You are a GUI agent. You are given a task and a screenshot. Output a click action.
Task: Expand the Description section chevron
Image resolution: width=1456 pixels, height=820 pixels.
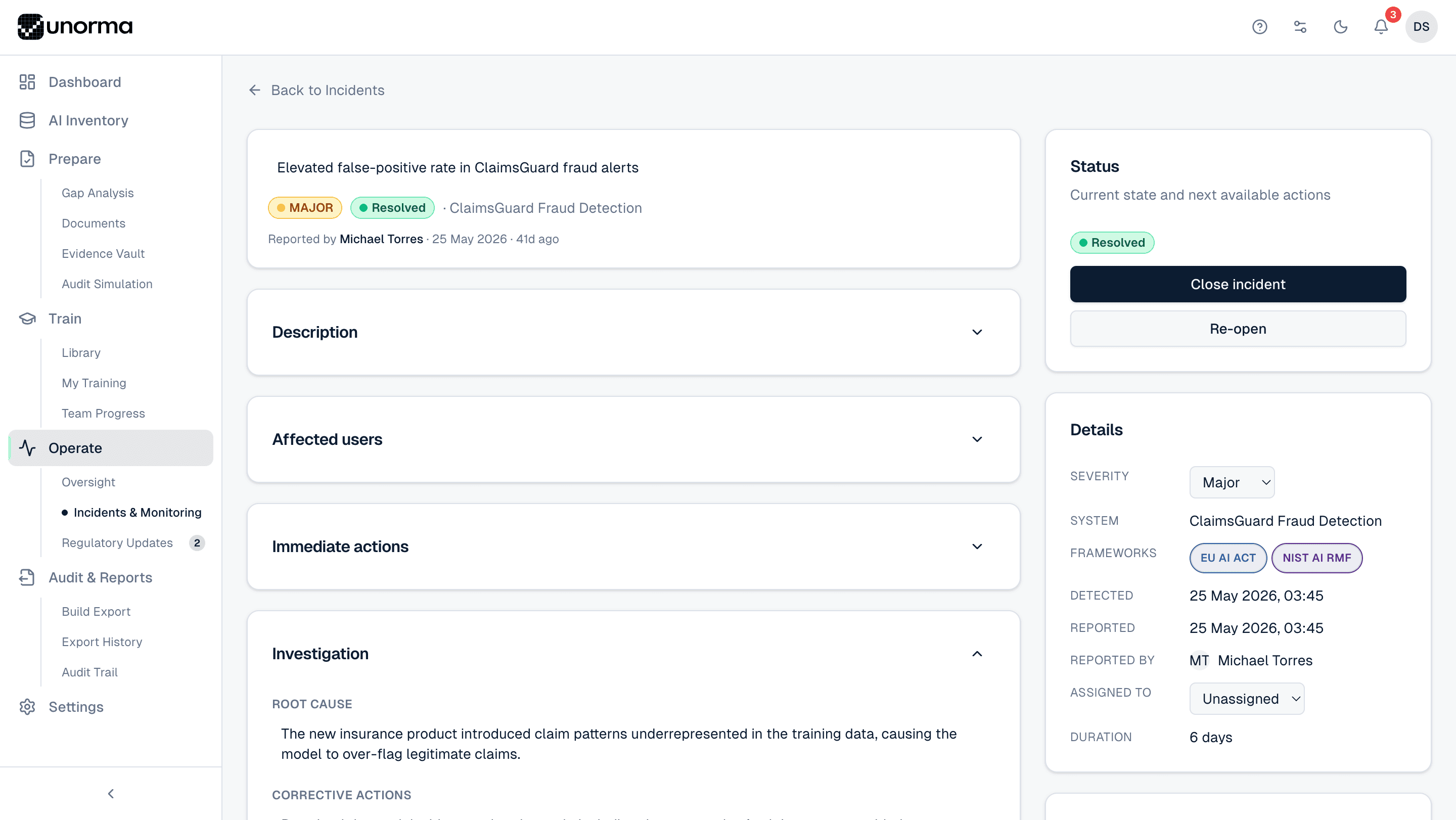[977, 332]
